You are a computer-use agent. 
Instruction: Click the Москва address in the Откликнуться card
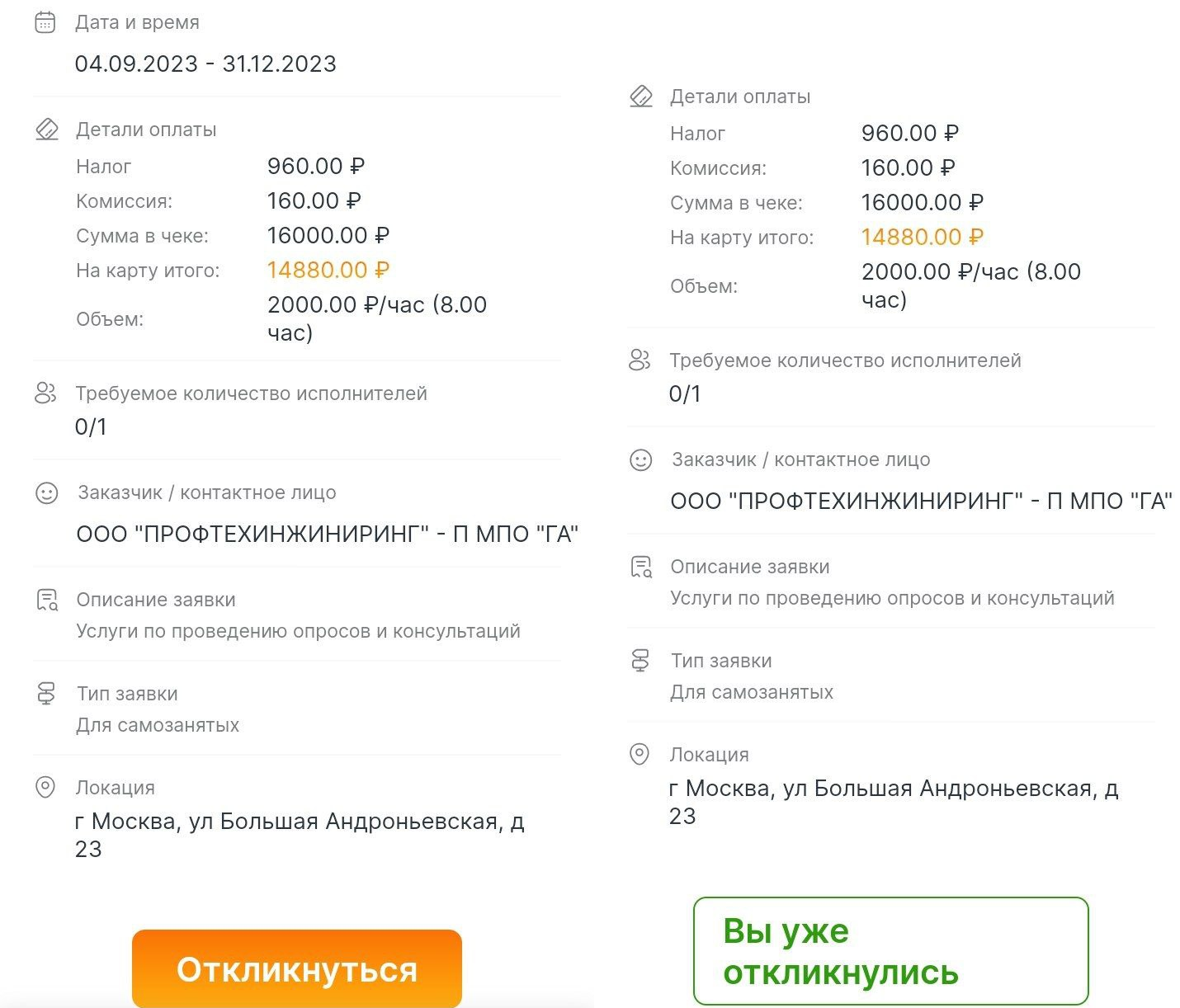(x=299, y=834)
